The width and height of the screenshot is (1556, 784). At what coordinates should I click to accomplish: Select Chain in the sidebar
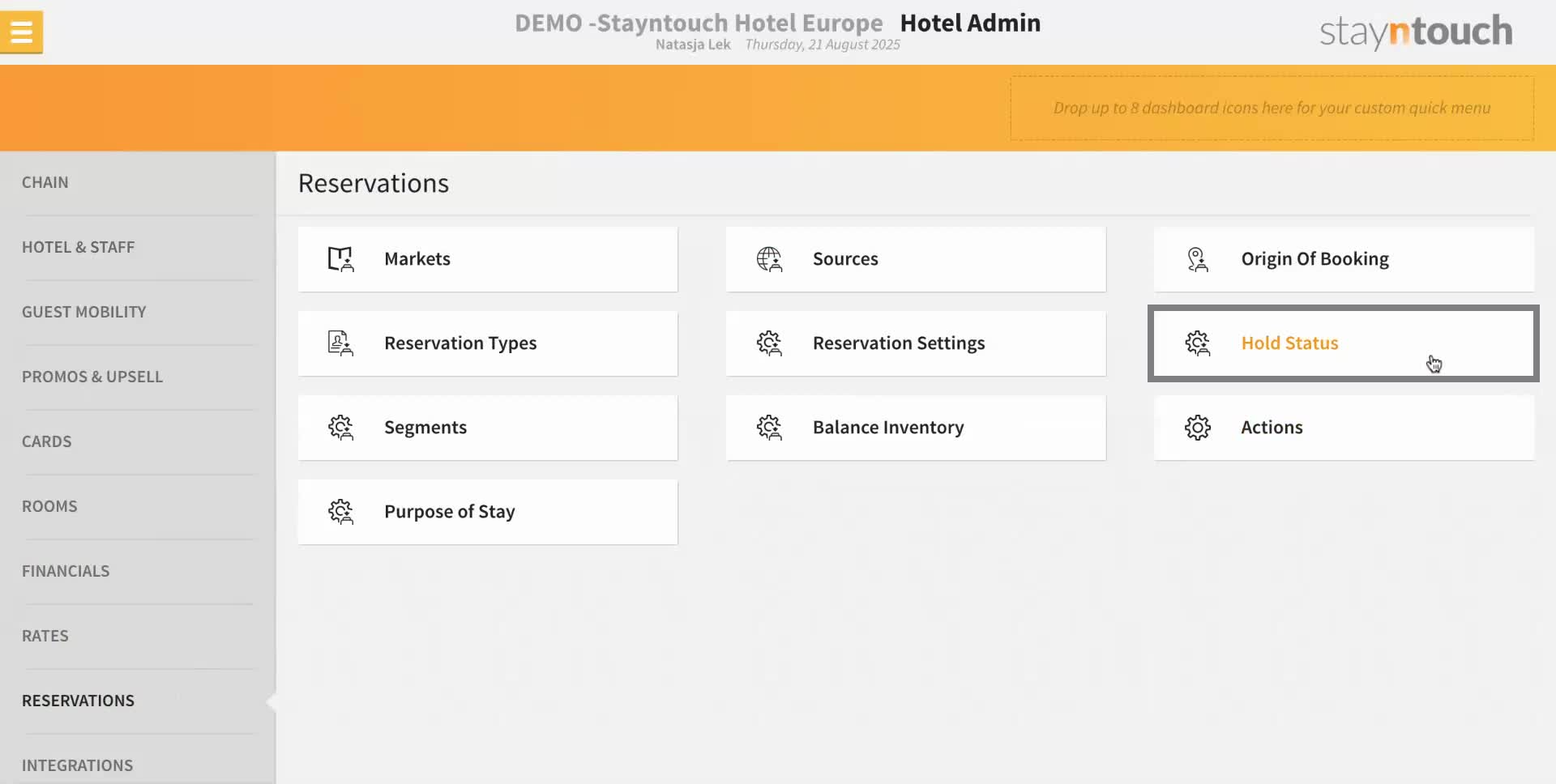click(x=138, y=183)
